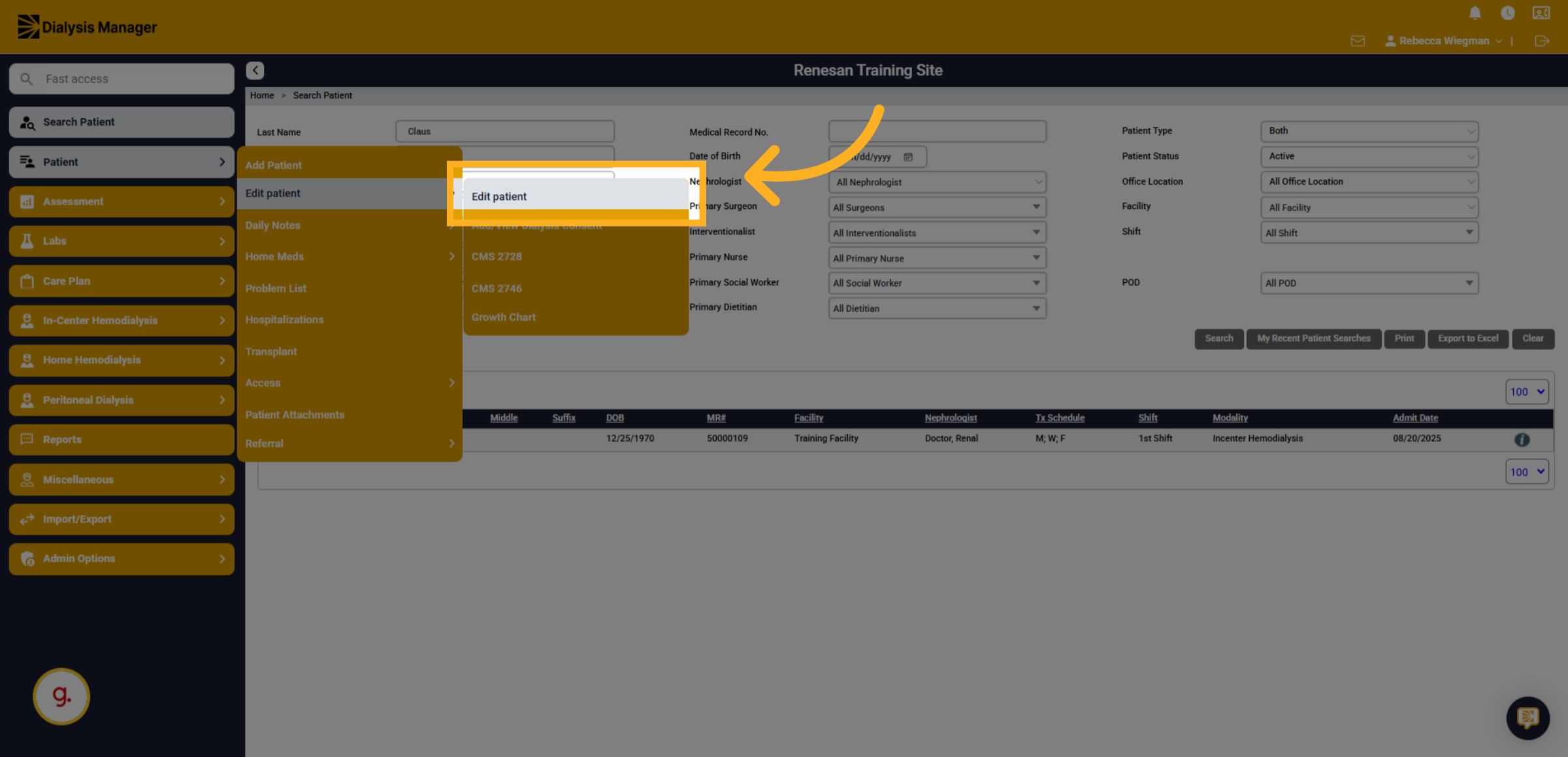The width and height of the screenshot is (1568, 757).
Task: Open the clock history icon
Action: coord(1507,13)
